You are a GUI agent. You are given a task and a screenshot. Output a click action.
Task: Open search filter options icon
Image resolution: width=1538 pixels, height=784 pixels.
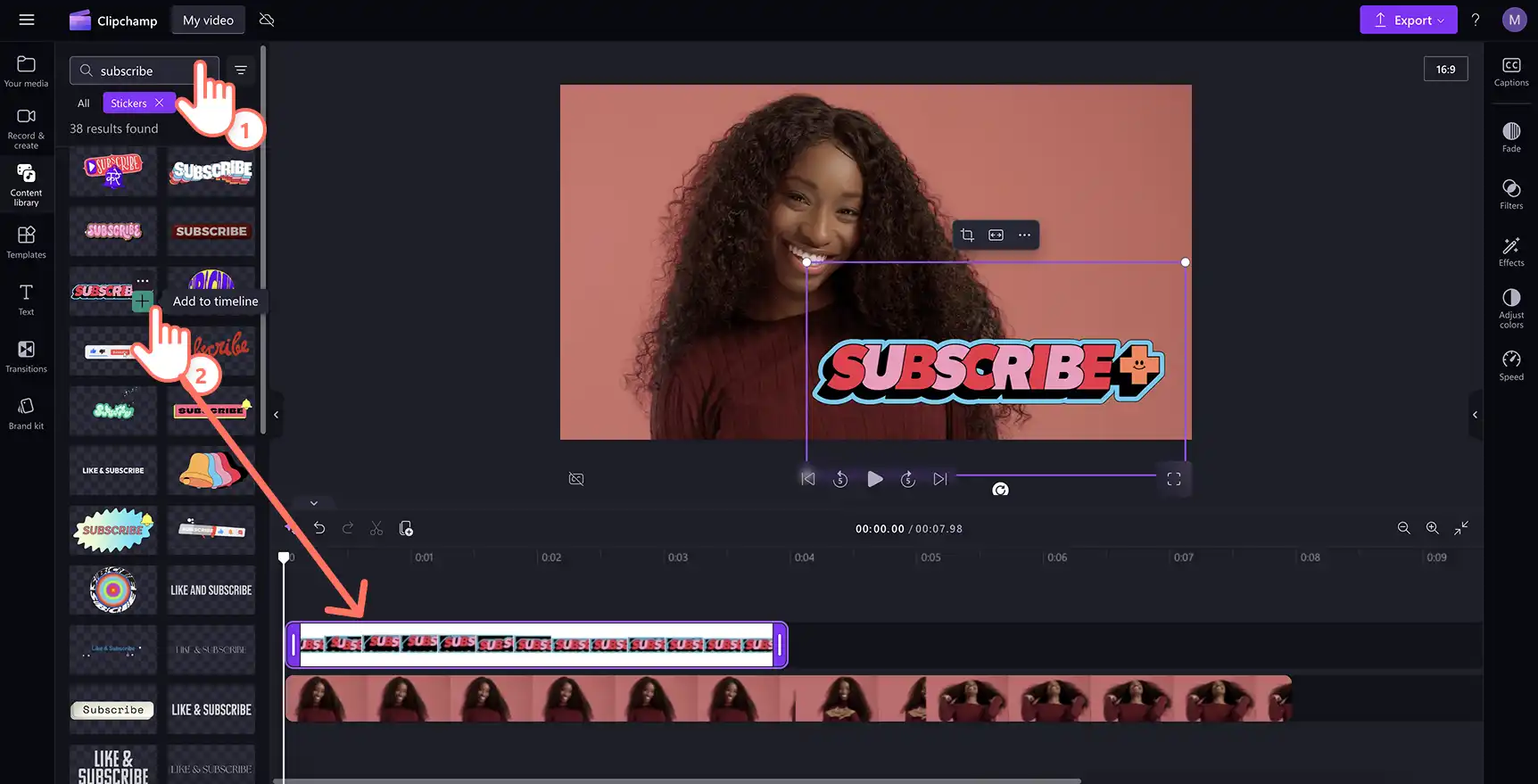point(241,70)
